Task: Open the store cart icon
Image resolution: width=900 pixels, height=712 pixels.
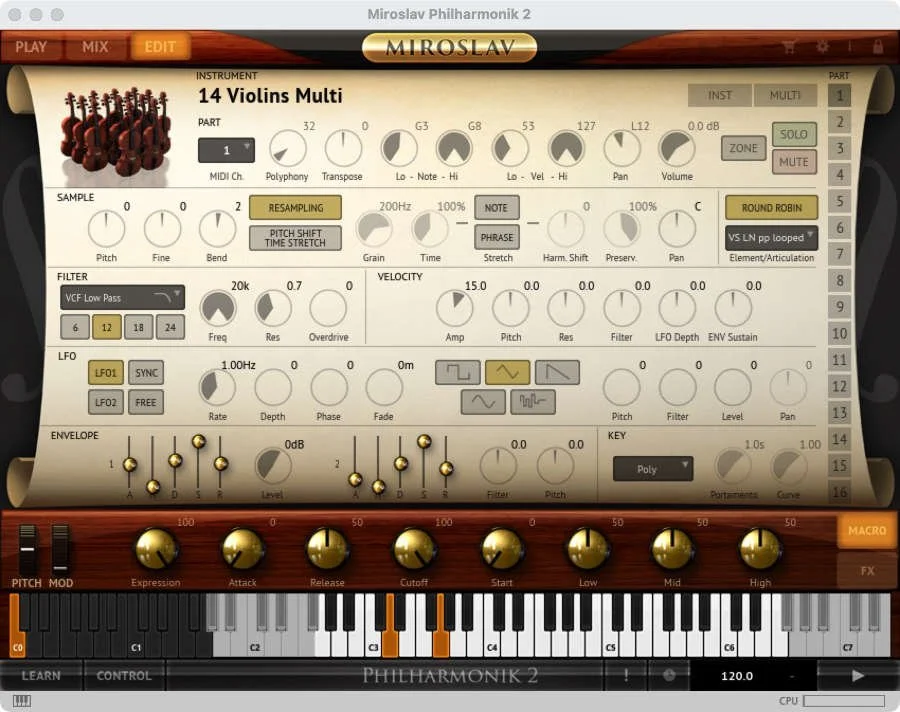Action: pyautogui.click(x=789, y=47)
